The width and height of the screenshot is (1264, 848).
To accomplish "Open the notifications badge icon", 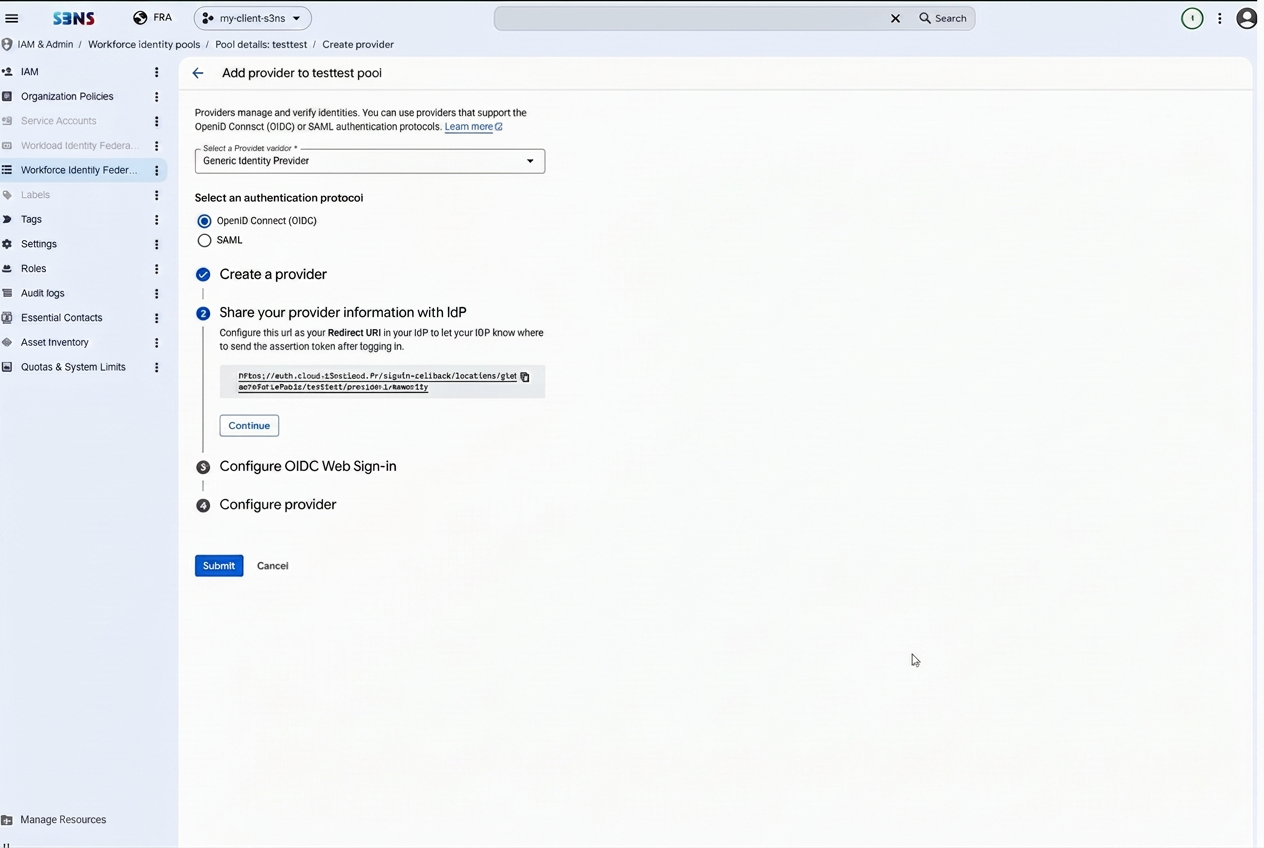I will coord(1192,18).
